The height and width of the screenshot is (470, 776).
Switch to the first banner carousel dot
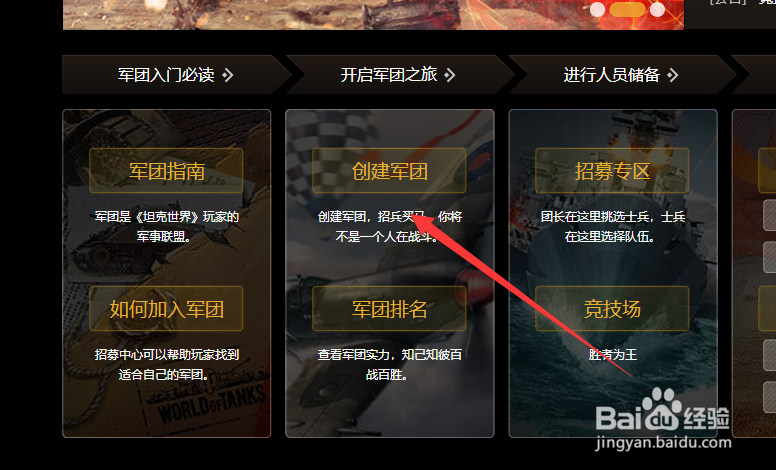pyautogui.click(x=597, y=9)
